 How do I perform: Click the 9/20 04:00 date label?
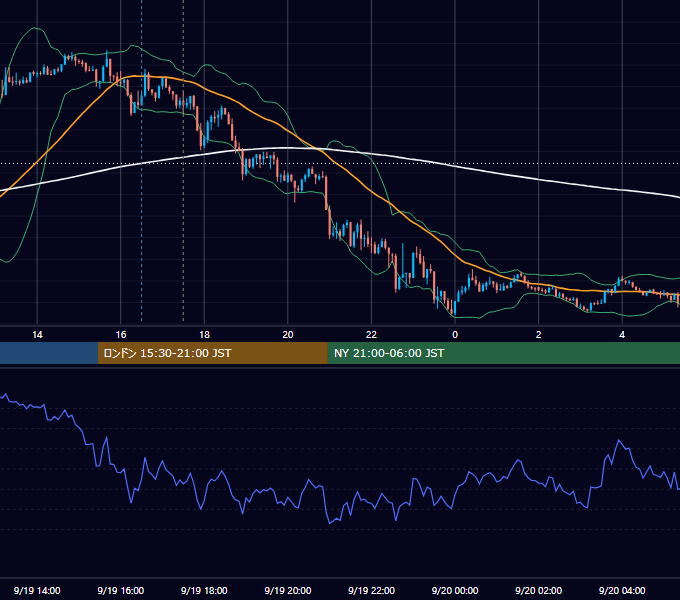[622, 590]
